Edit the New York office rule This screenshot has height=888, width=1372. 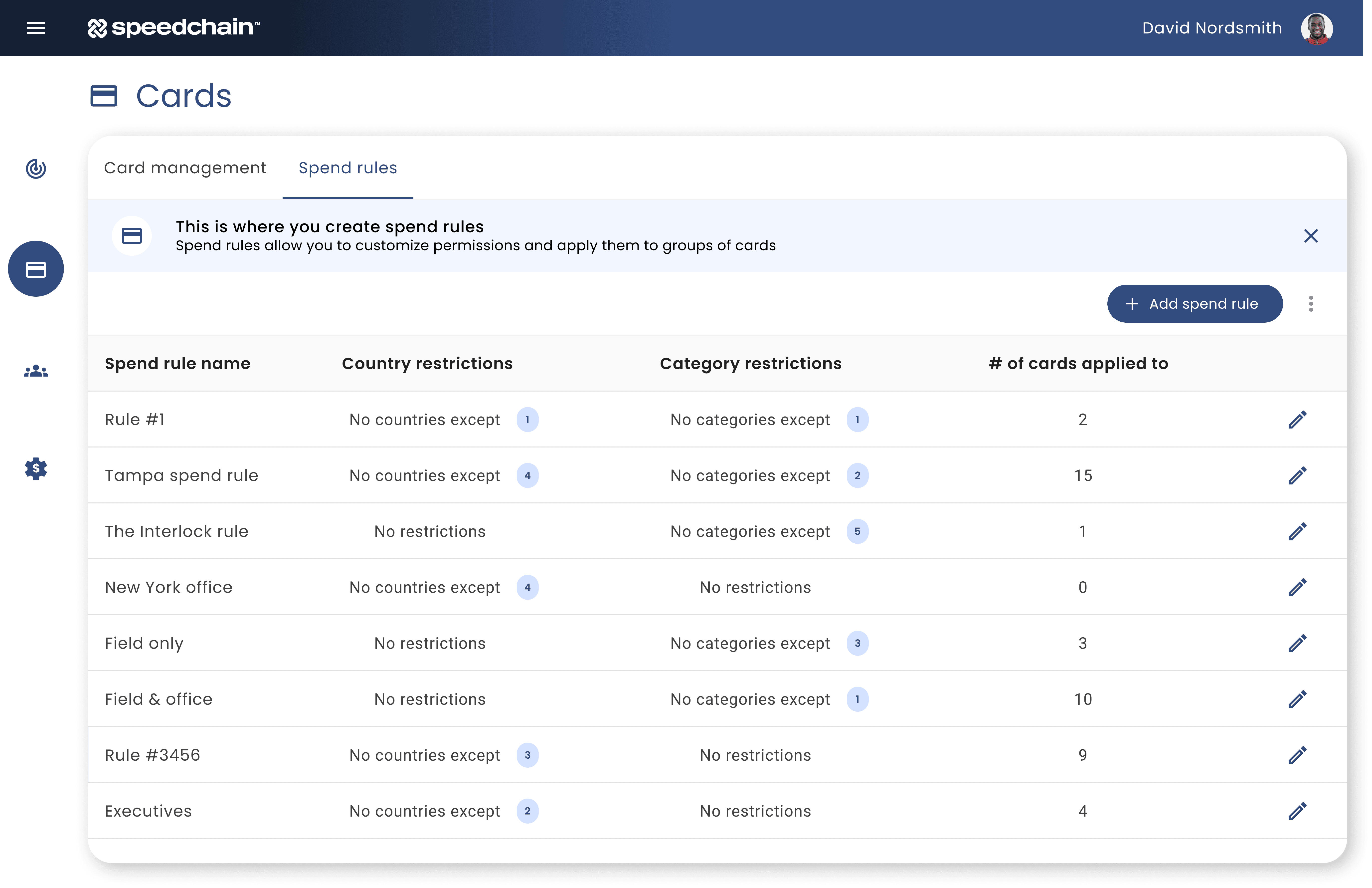(1297, 588)
